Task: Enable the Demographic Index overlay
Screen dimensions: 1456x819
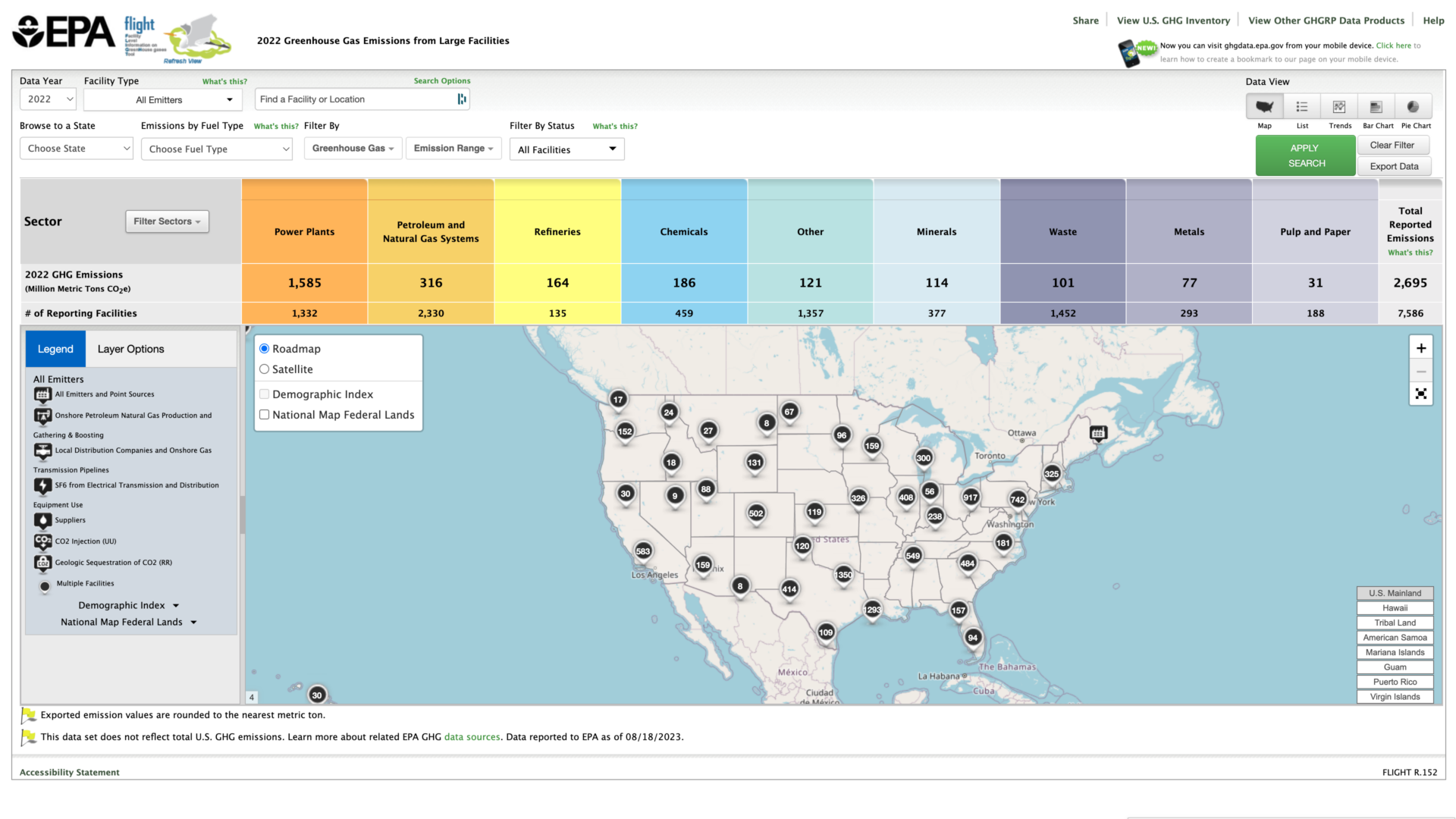Action: [x=264, y=394]
